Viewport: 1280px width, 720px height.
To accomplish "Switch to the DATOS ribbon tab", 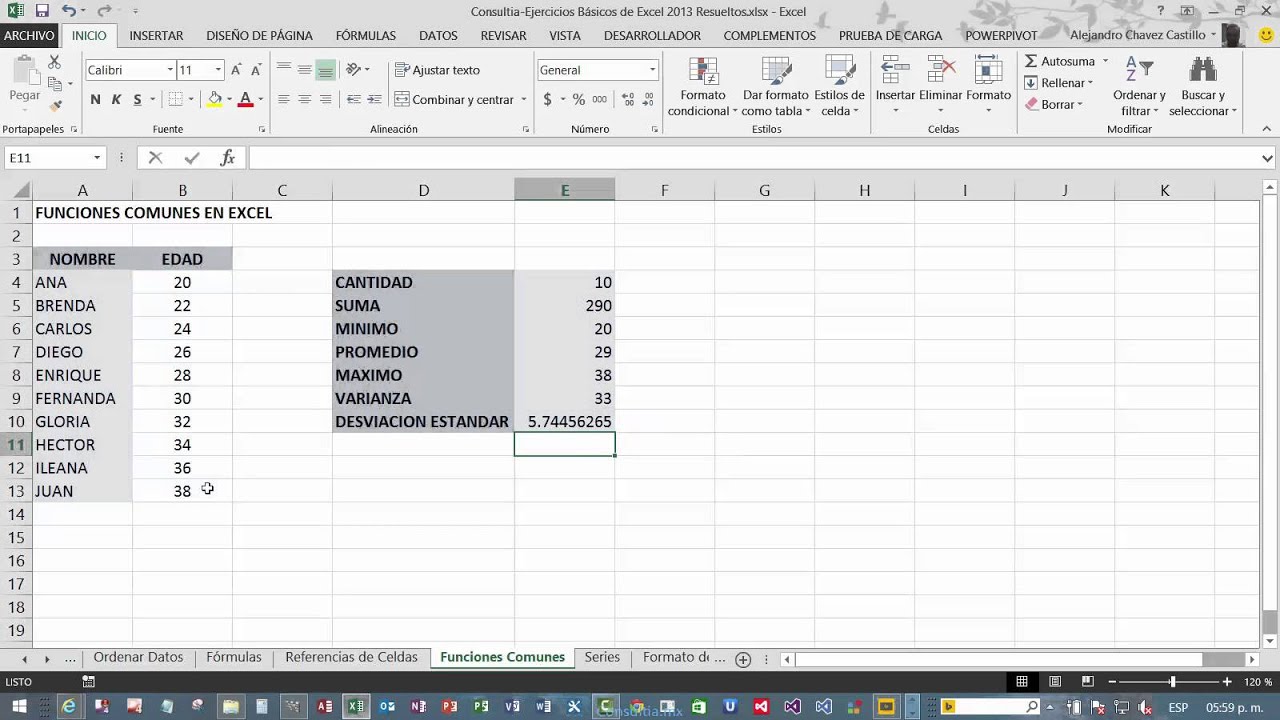I will [x=438, y=35].
